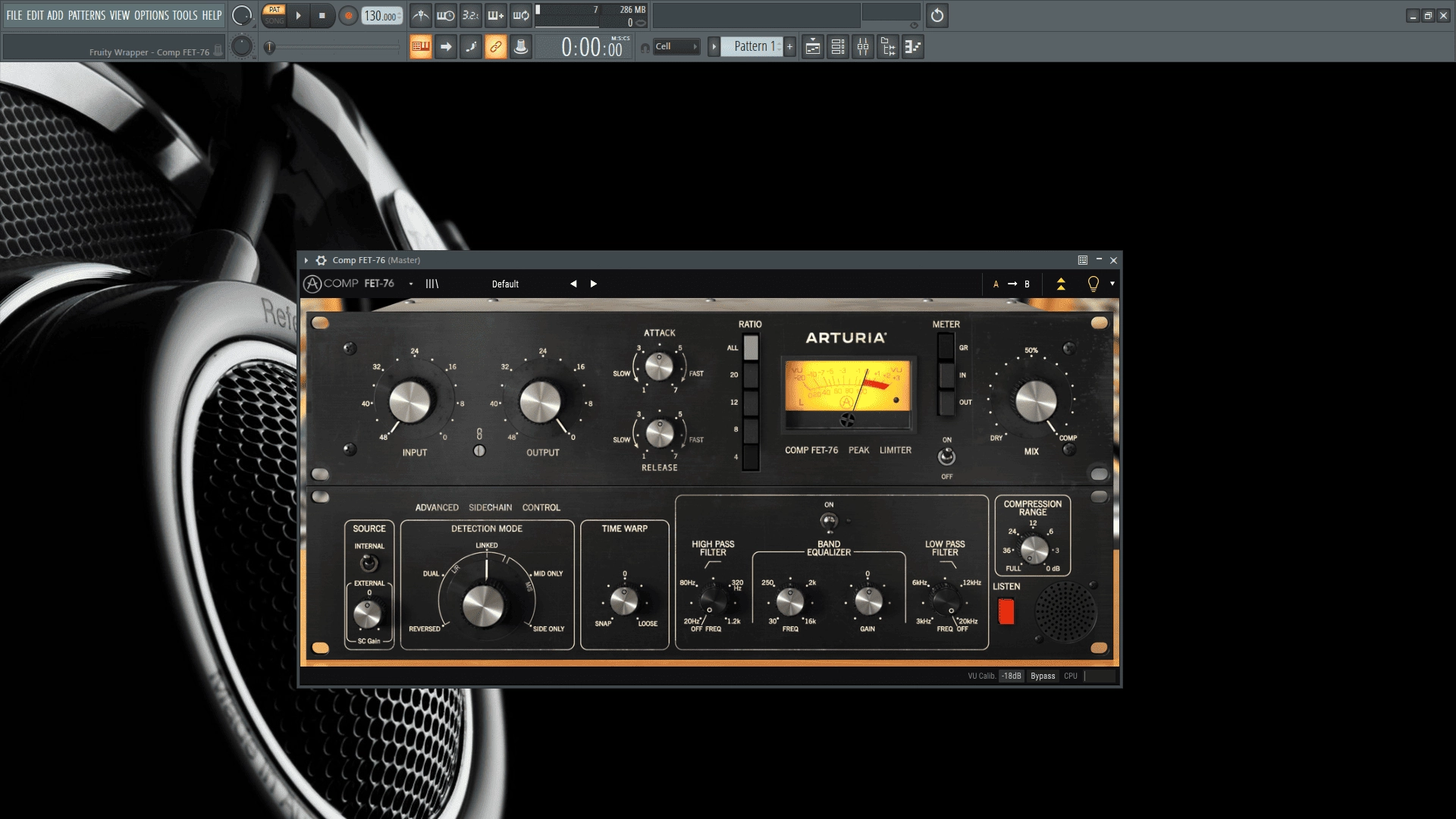
Task: Open the ADD menu
Action: 55,15
